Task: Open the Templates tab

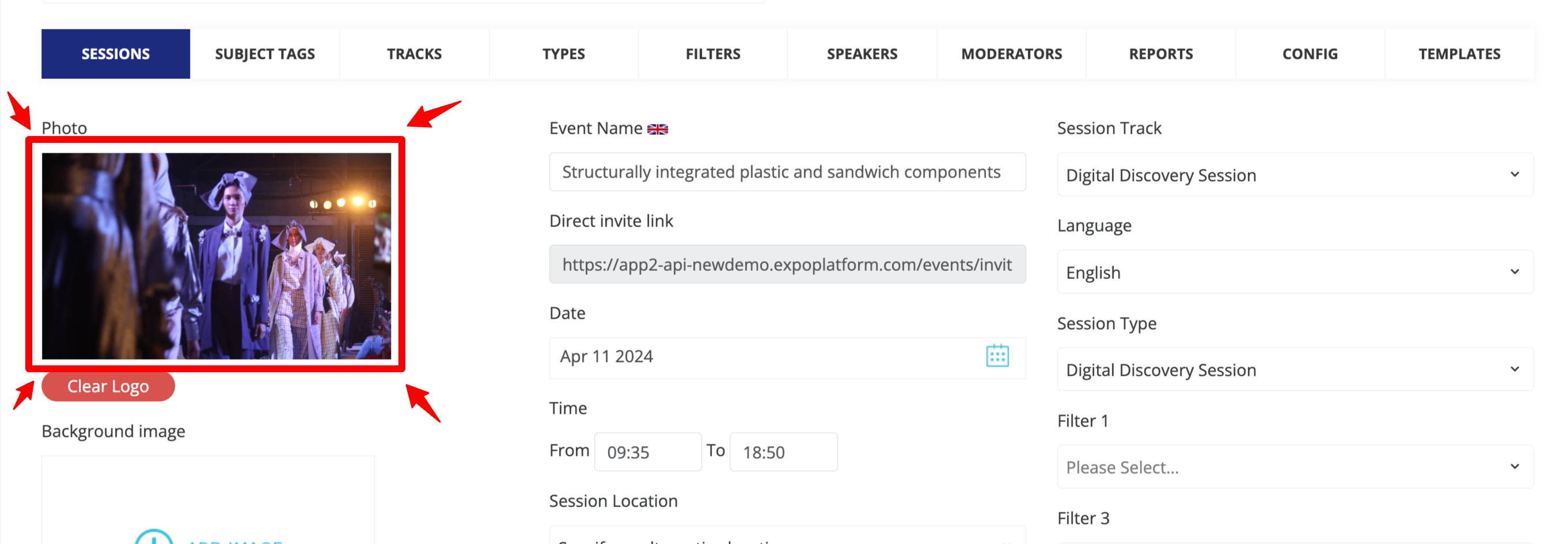Action: point(1459,54)
